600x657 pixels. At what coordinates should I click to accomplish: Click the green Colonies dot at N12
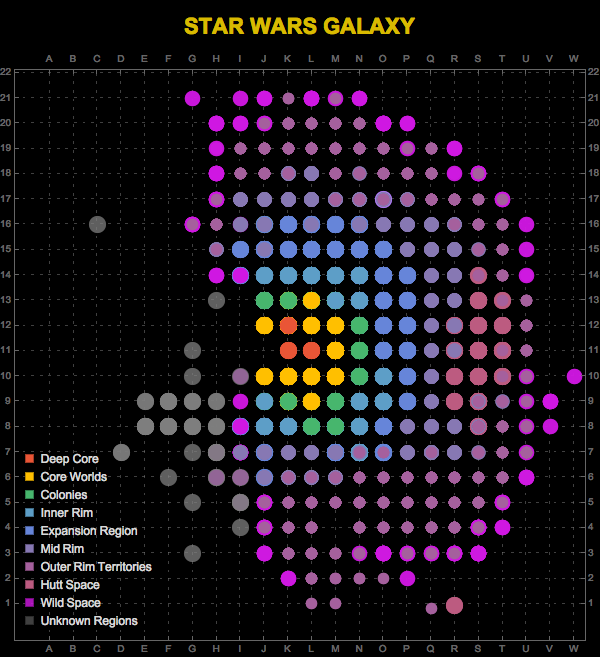pyautogui.click(x=359, y=325)
